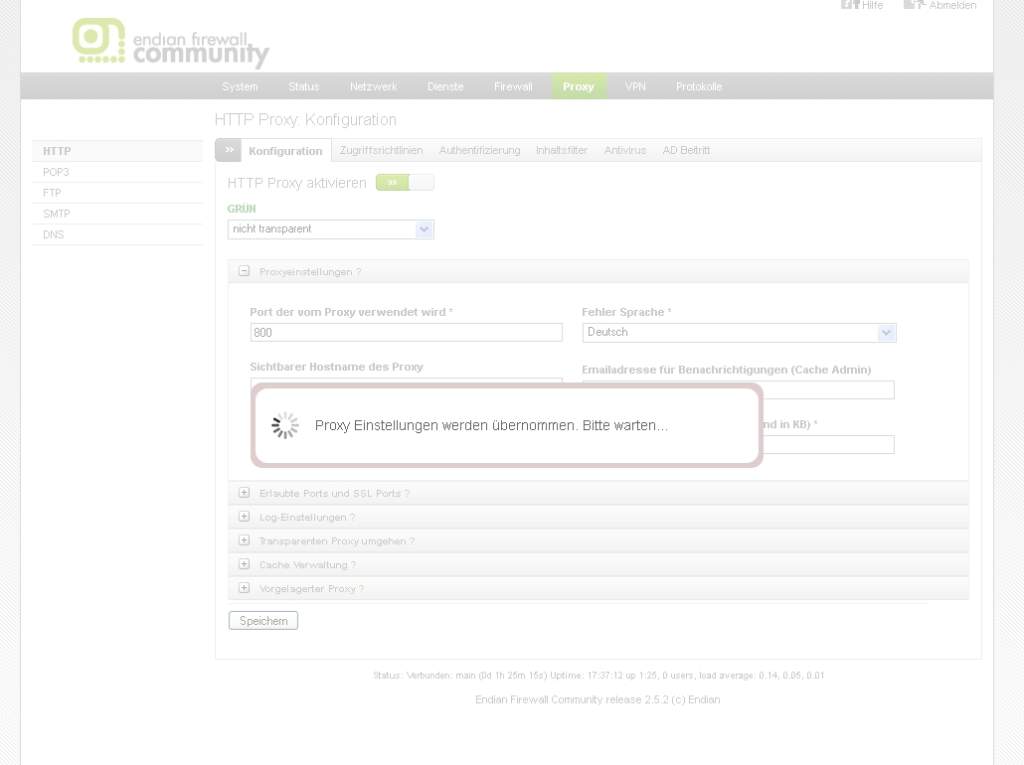This screenshot has height=765, width=1024.
Task: Expand the Log-Einstellungen section
Action: click(244, 517)
